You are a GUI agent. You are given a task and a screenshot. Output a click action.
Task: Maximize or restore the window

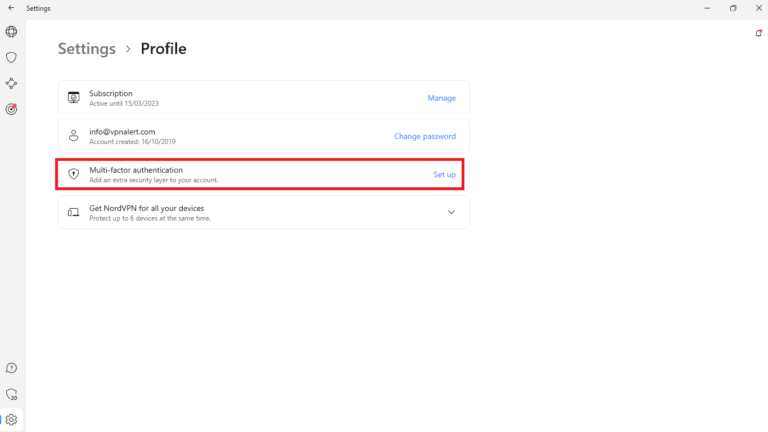pyautogui.click(x=733, y=8)
